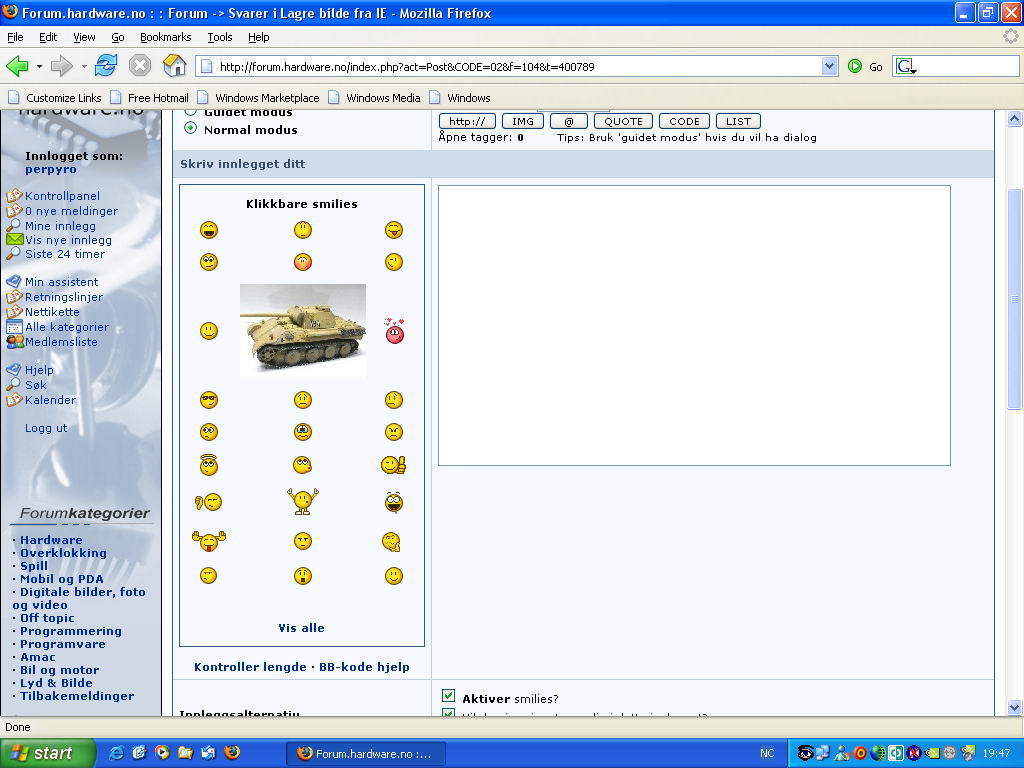
Task: Open the Siste 24 timer link
Action: (x=65, y=254)
